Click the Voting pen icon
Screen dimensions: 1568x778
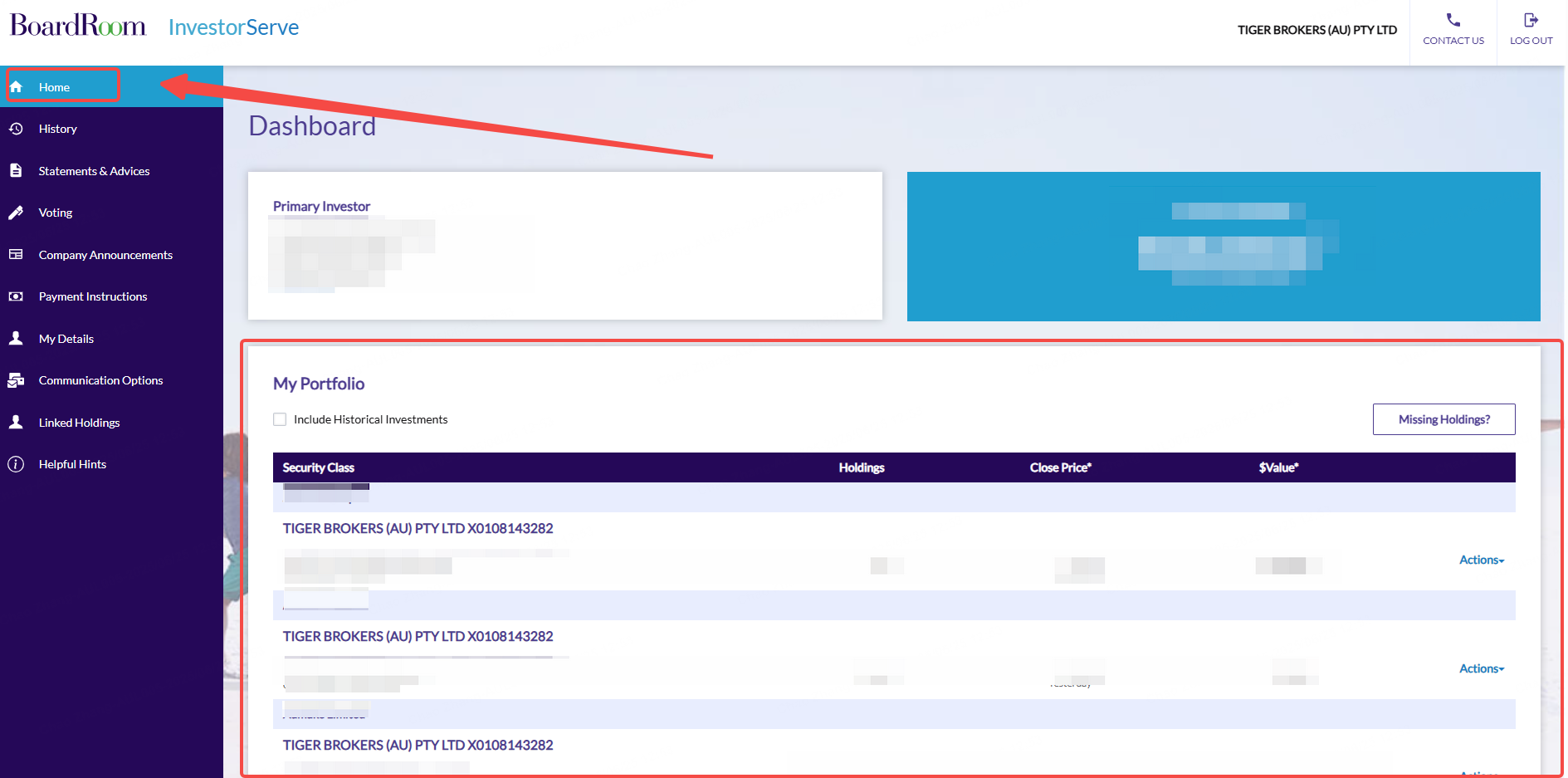(16, 213)
